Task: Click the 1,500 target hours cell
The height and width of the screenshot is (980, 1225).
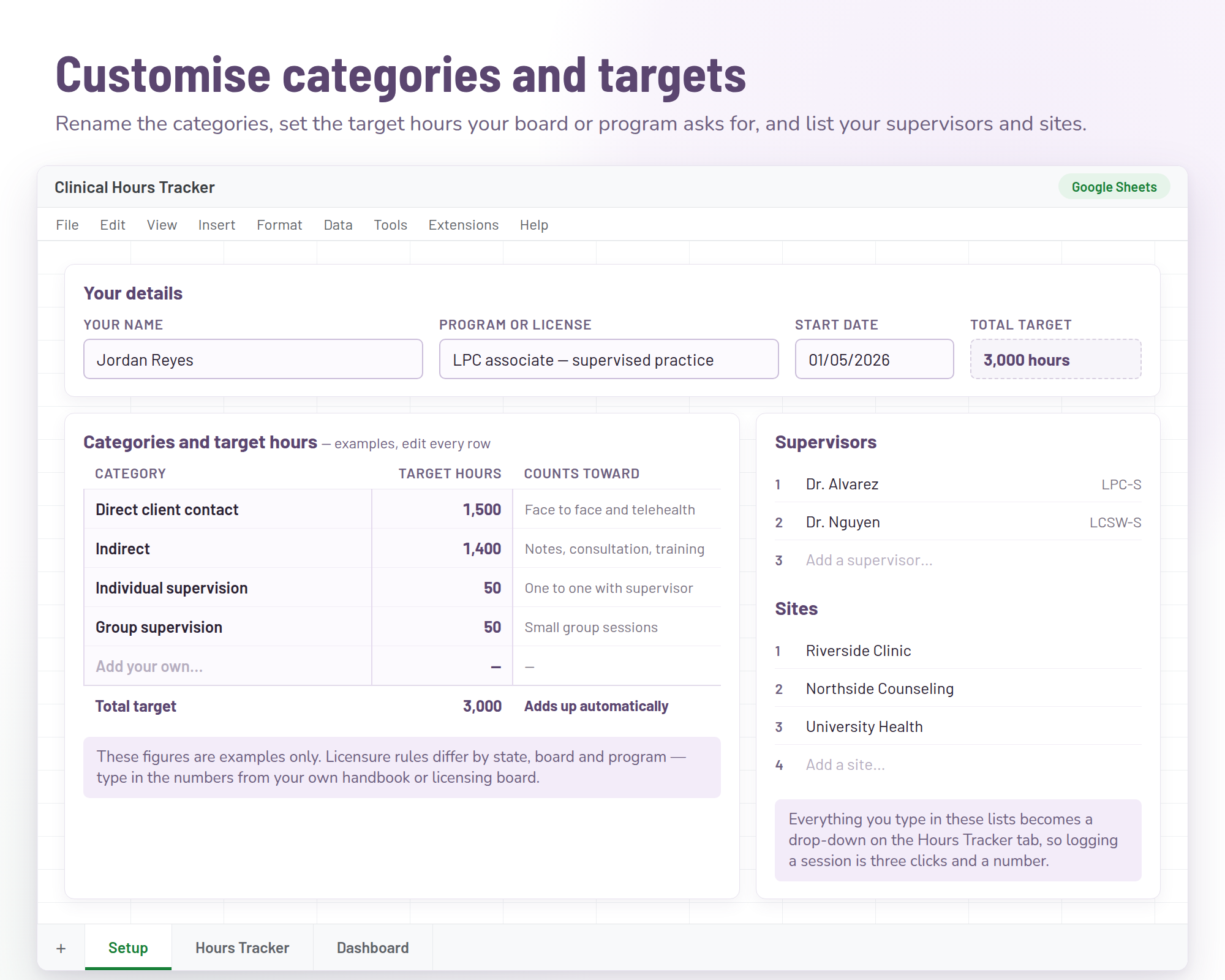Action: click(442, 510)
